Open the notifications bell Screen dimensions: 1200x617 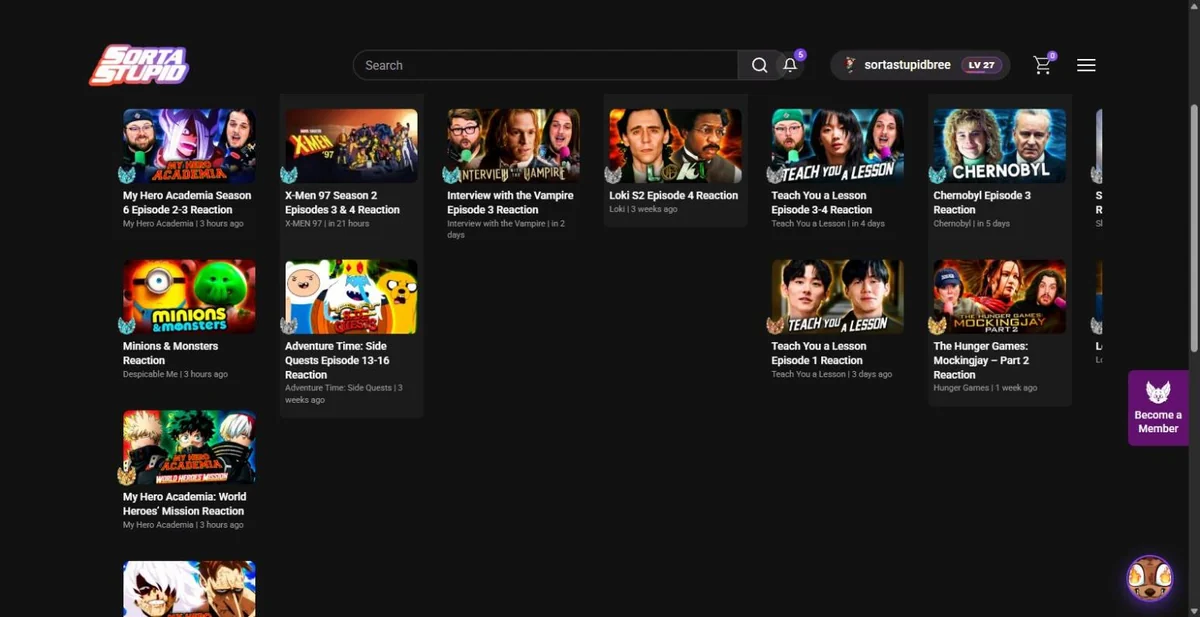click(x=790, y=65)
